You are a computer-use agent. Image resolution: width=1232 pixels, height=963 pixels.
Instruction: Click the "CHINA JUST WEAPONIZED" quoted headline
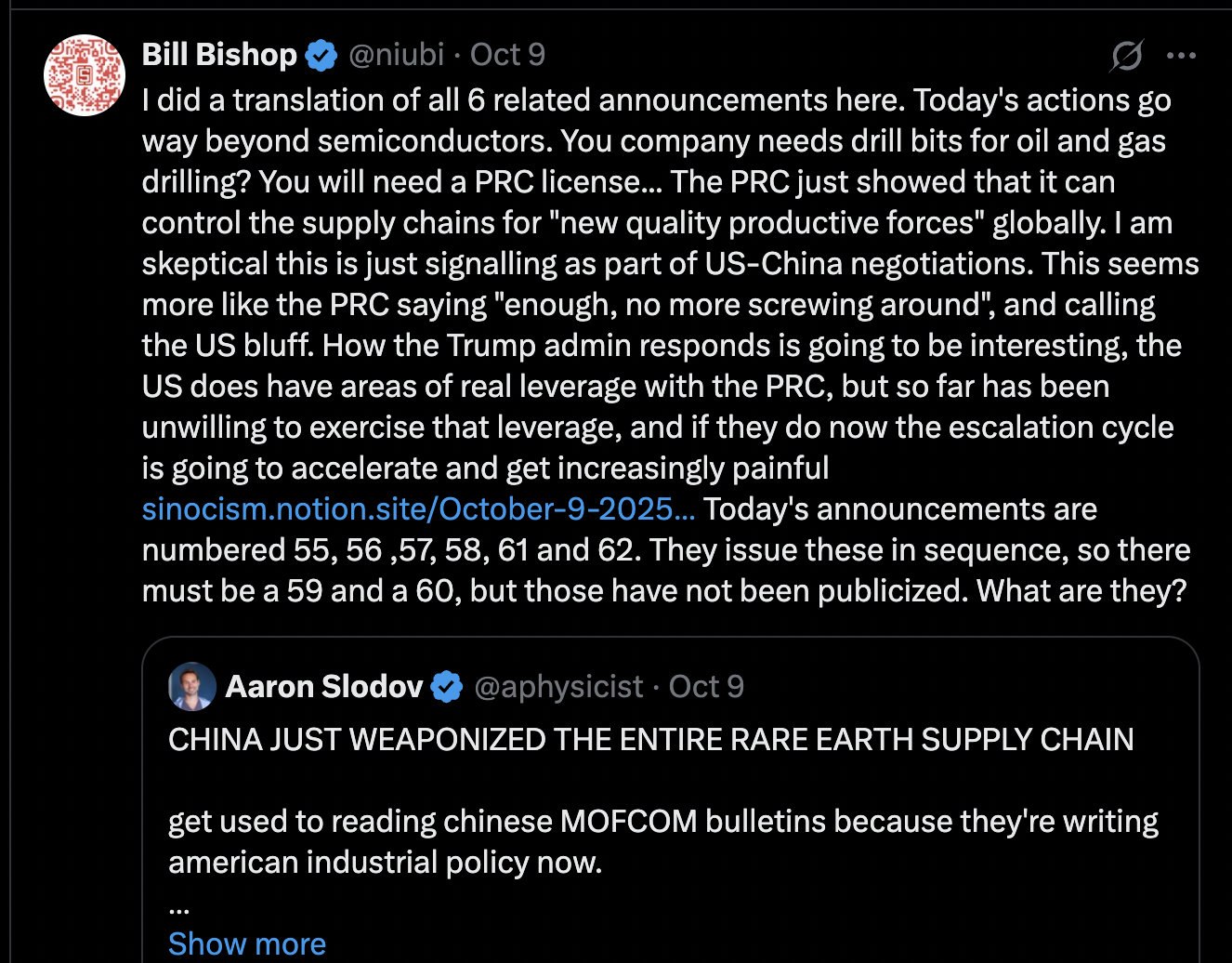coord(650,740)
